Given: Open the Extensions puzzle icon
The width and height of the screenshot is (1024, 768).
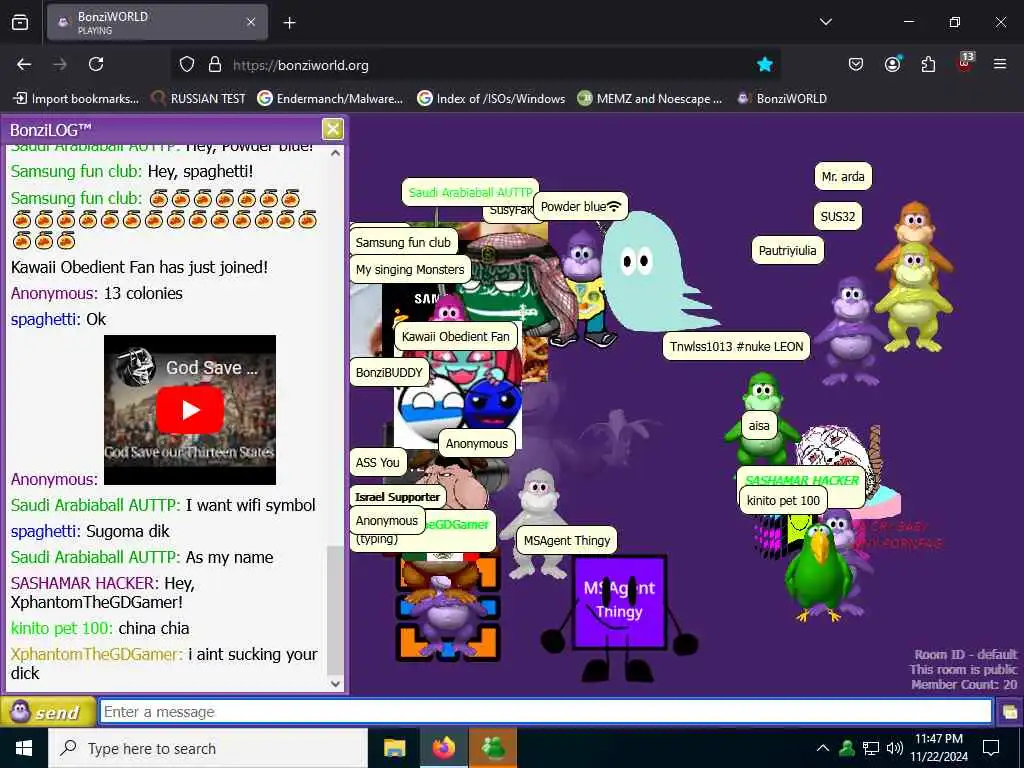Looking at the screenshot, I should 928,64.
